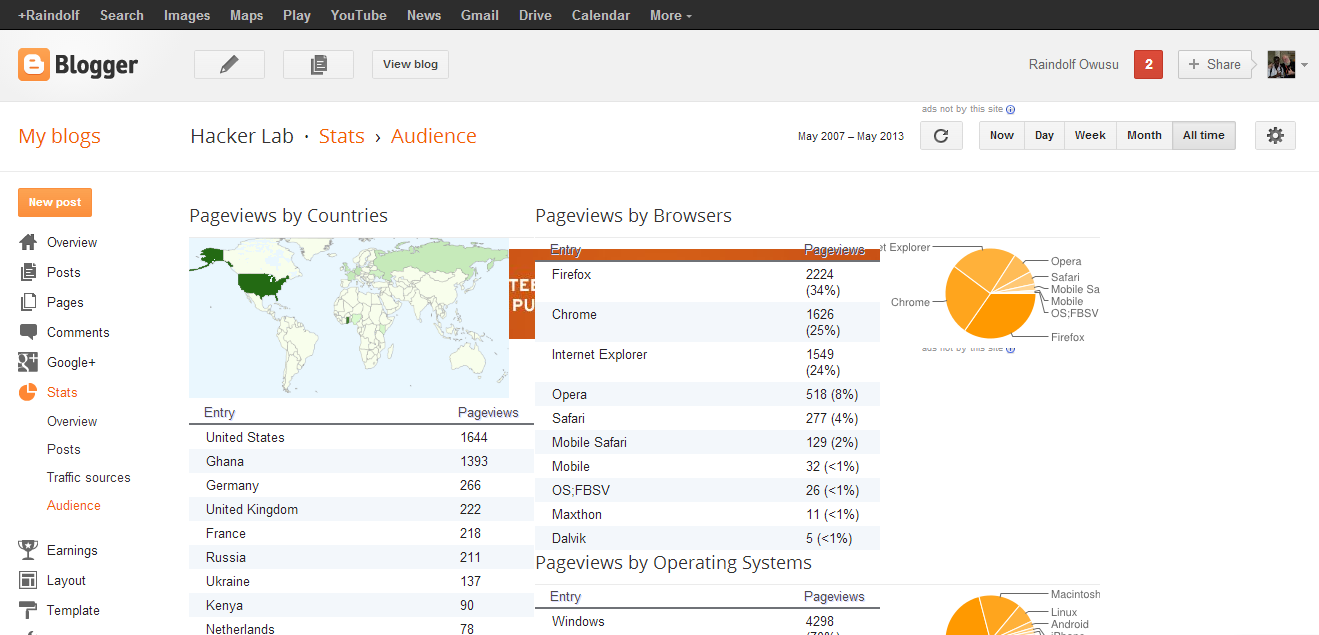1319x635 pixels.
Task: Select the Now time range
Action: tap(1001, 136)
